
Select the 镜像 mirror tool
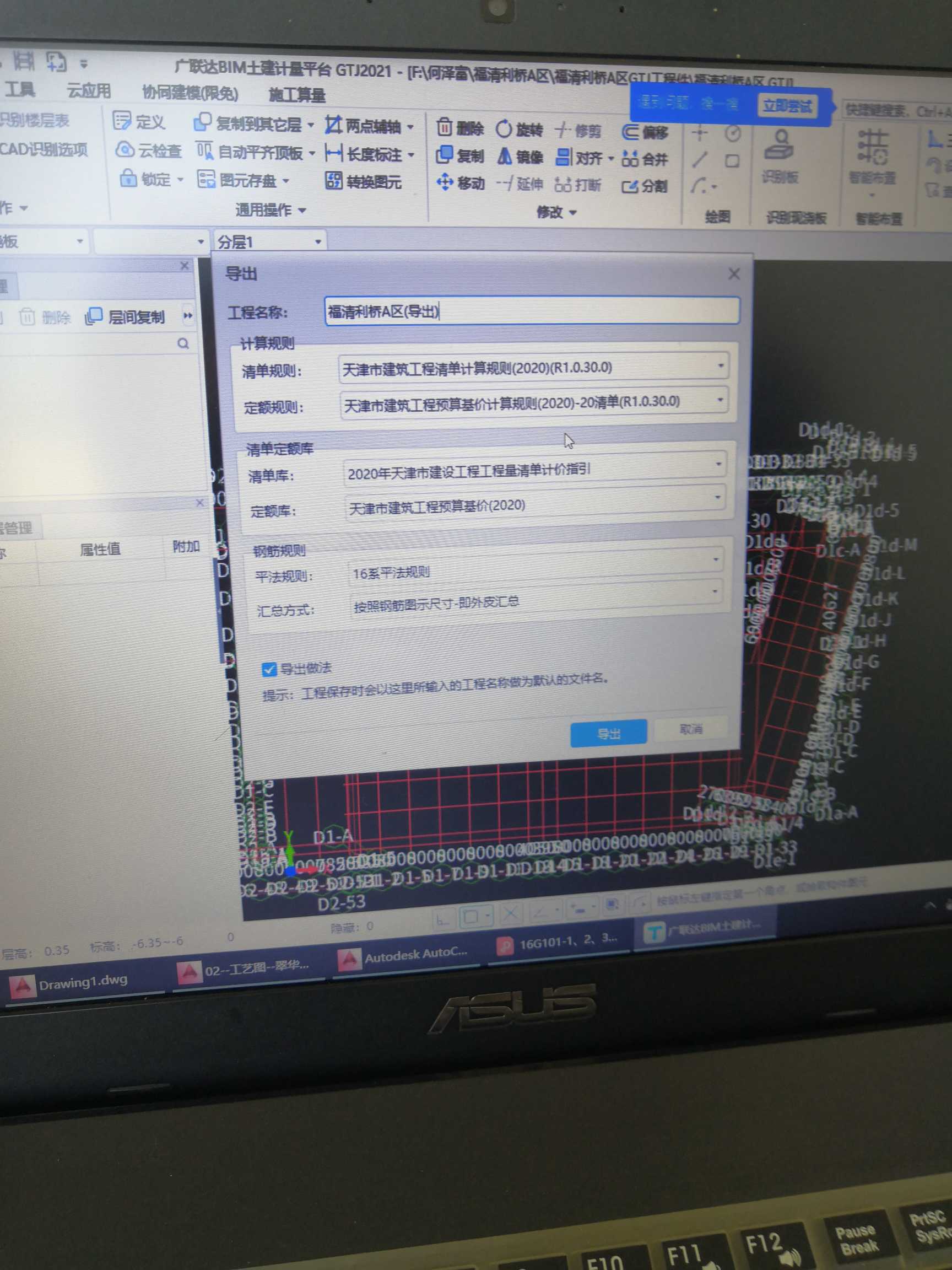coord(520,156)
